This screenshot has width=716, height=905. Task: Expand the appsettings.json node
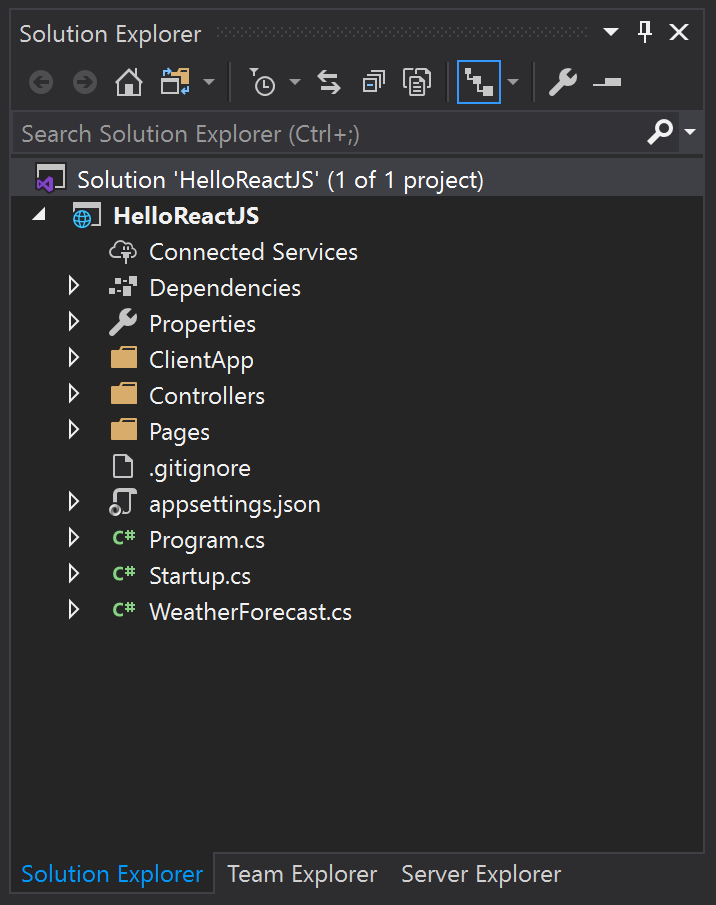click(x=73, y=502)
